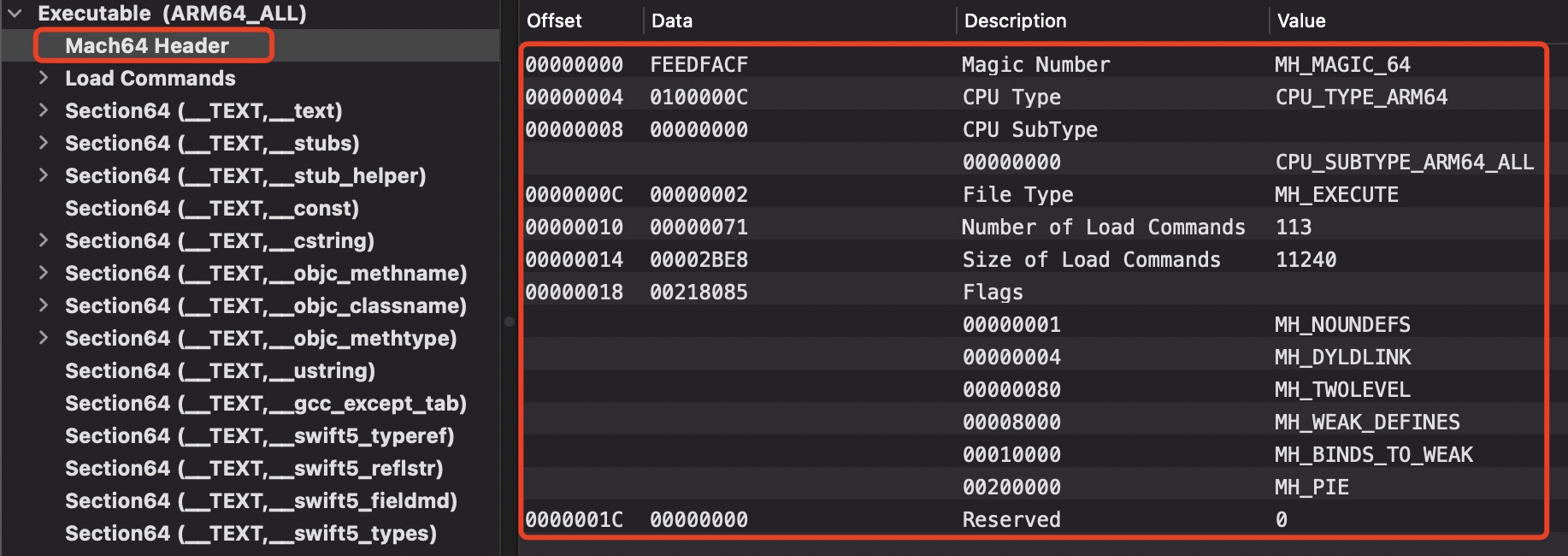
Task: Expand the __objc_methname section arrow
Action: (x=44, y=273)
